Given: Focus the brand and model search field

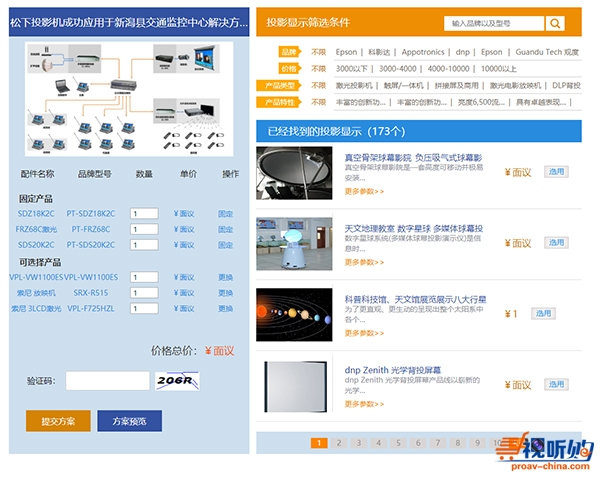Looking at the screenshot, I should coord(494,23).
